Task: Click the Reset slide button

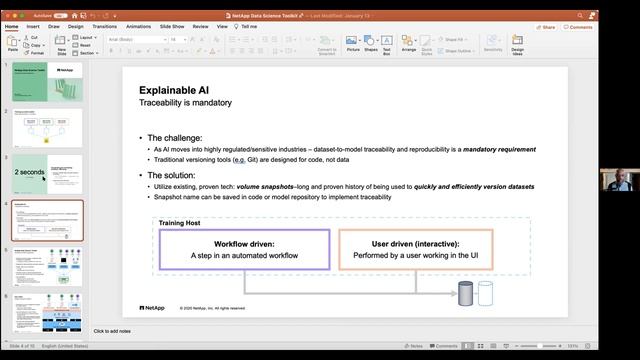Action: coord(82,45)
